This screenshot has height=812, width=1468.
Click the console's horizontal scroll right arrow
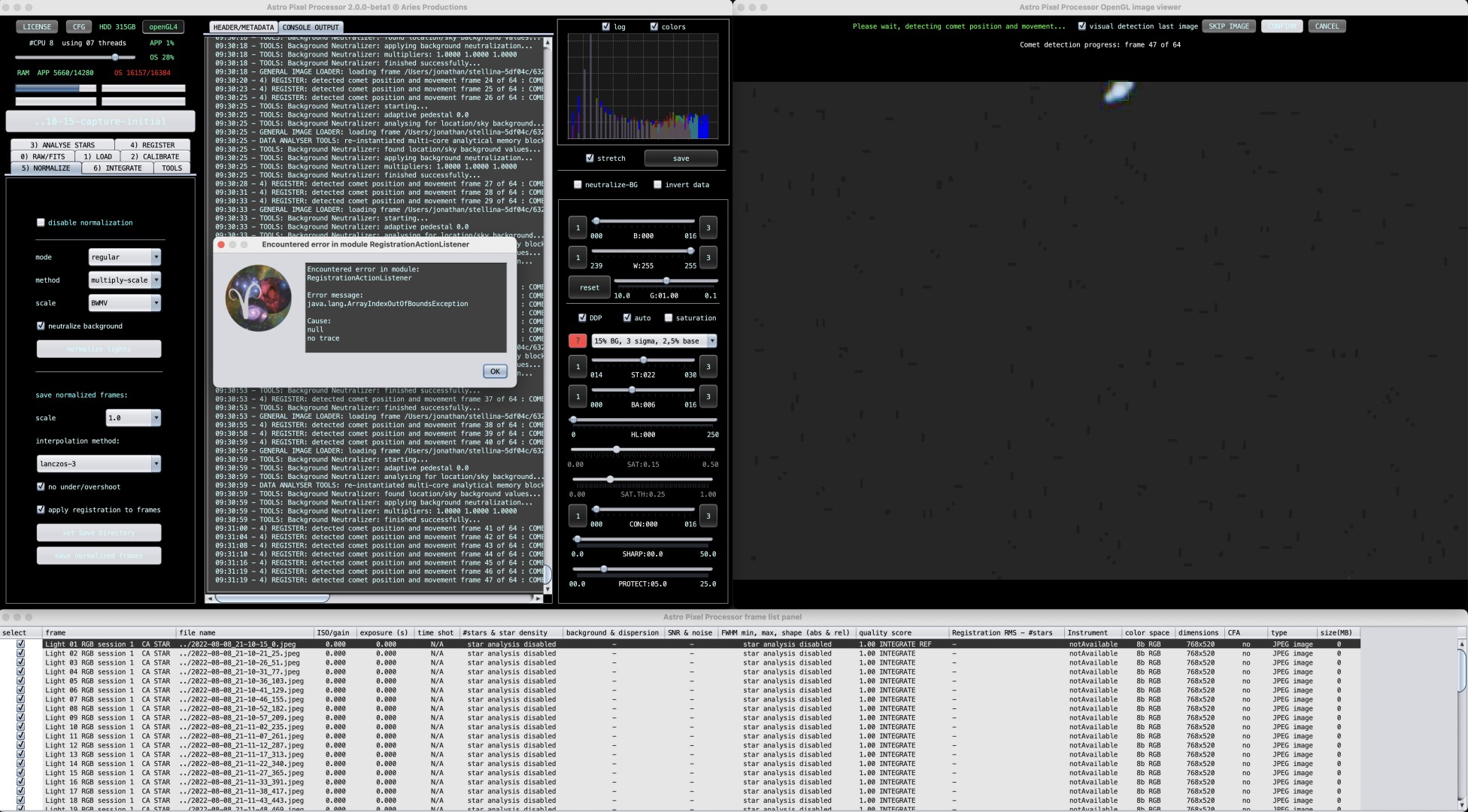point(537,598)
